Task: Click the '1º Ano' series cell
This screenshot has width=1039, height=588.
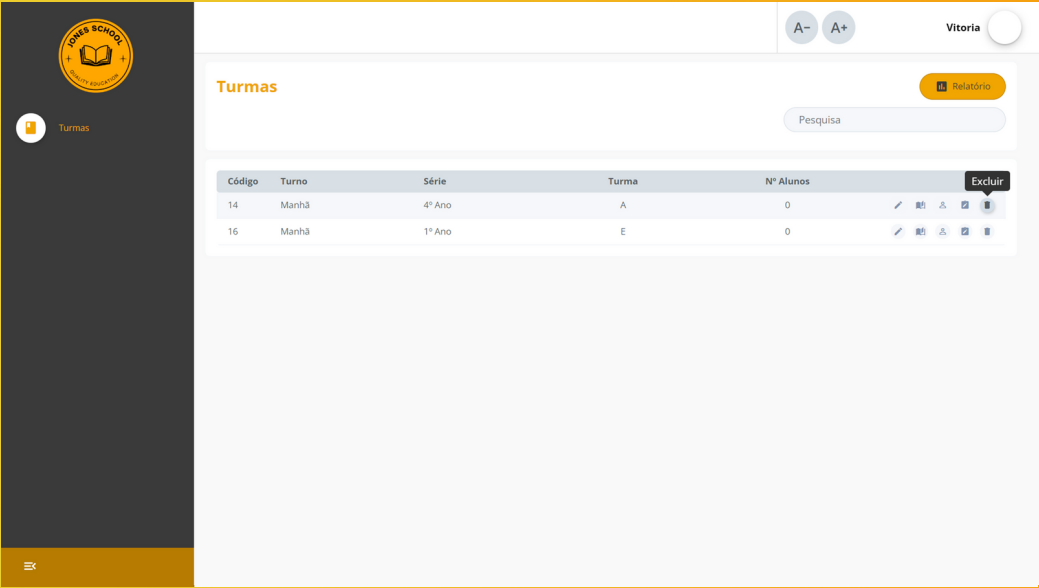Action: 437,231
